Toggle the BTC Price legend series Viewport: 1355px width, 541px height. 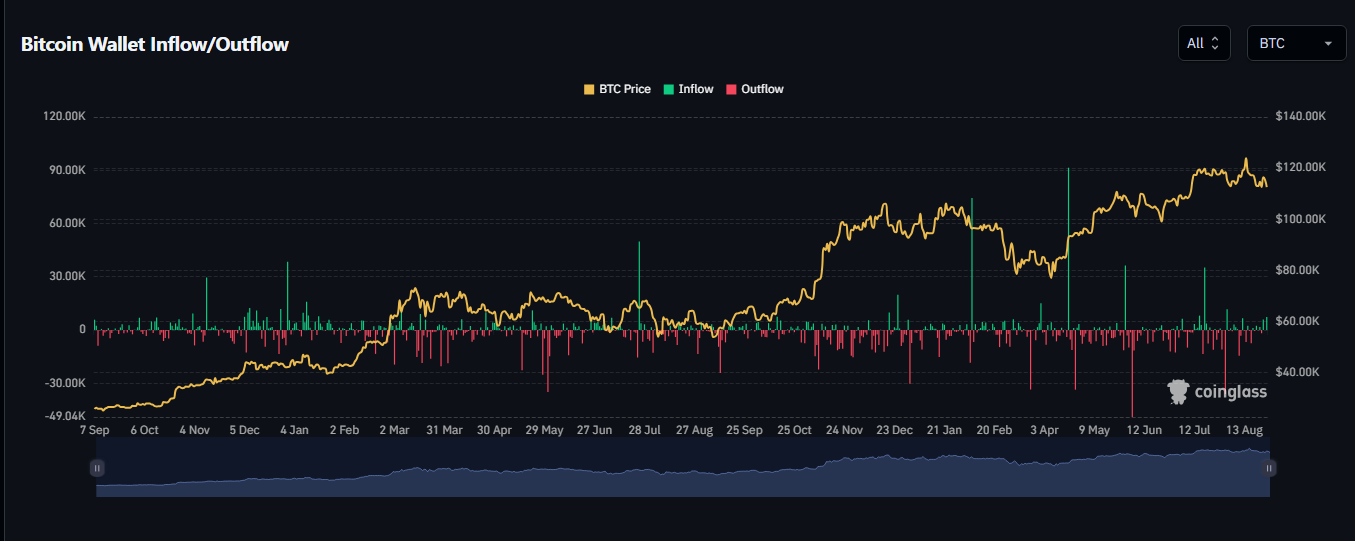pos(617,89)
